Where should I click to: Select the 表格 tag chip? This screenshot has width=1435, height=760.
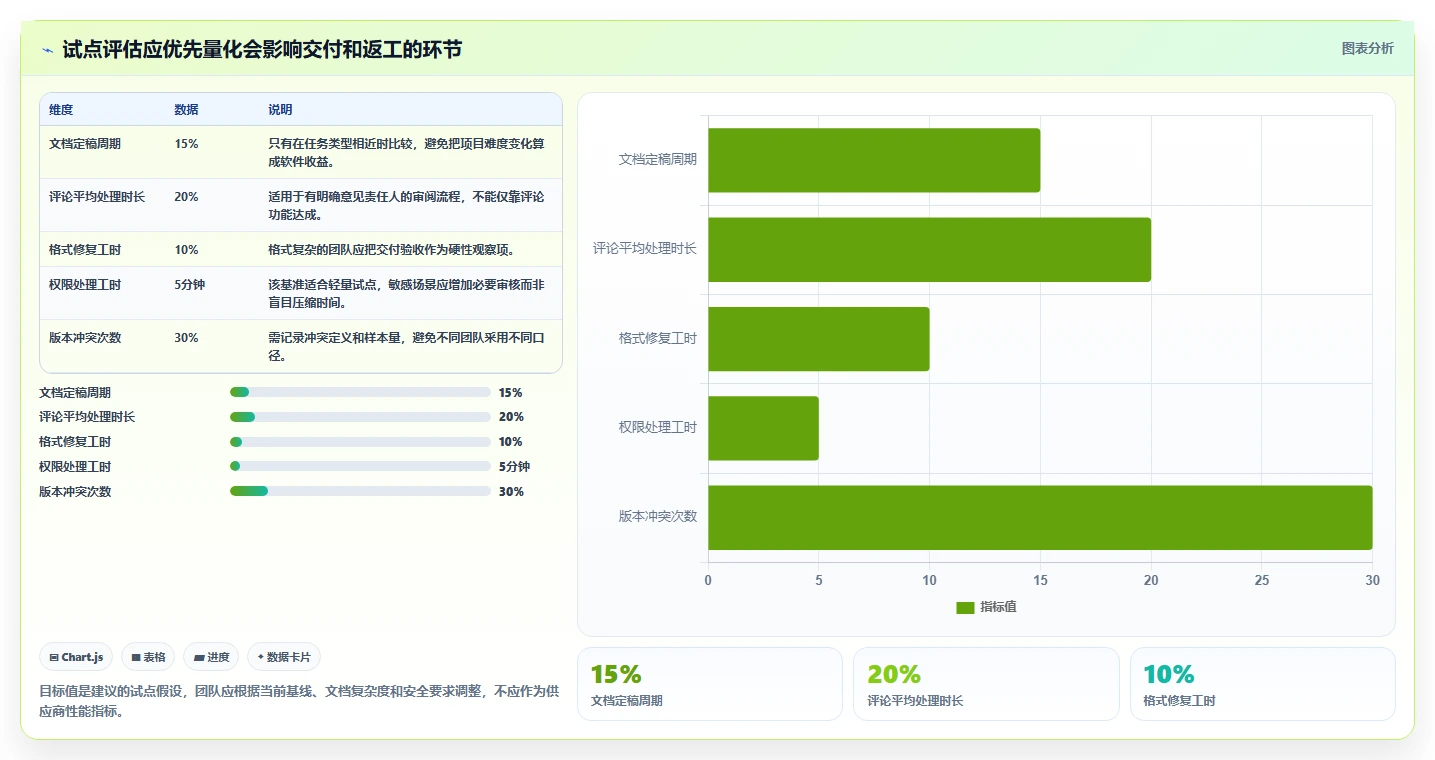(x=148, y=657)
